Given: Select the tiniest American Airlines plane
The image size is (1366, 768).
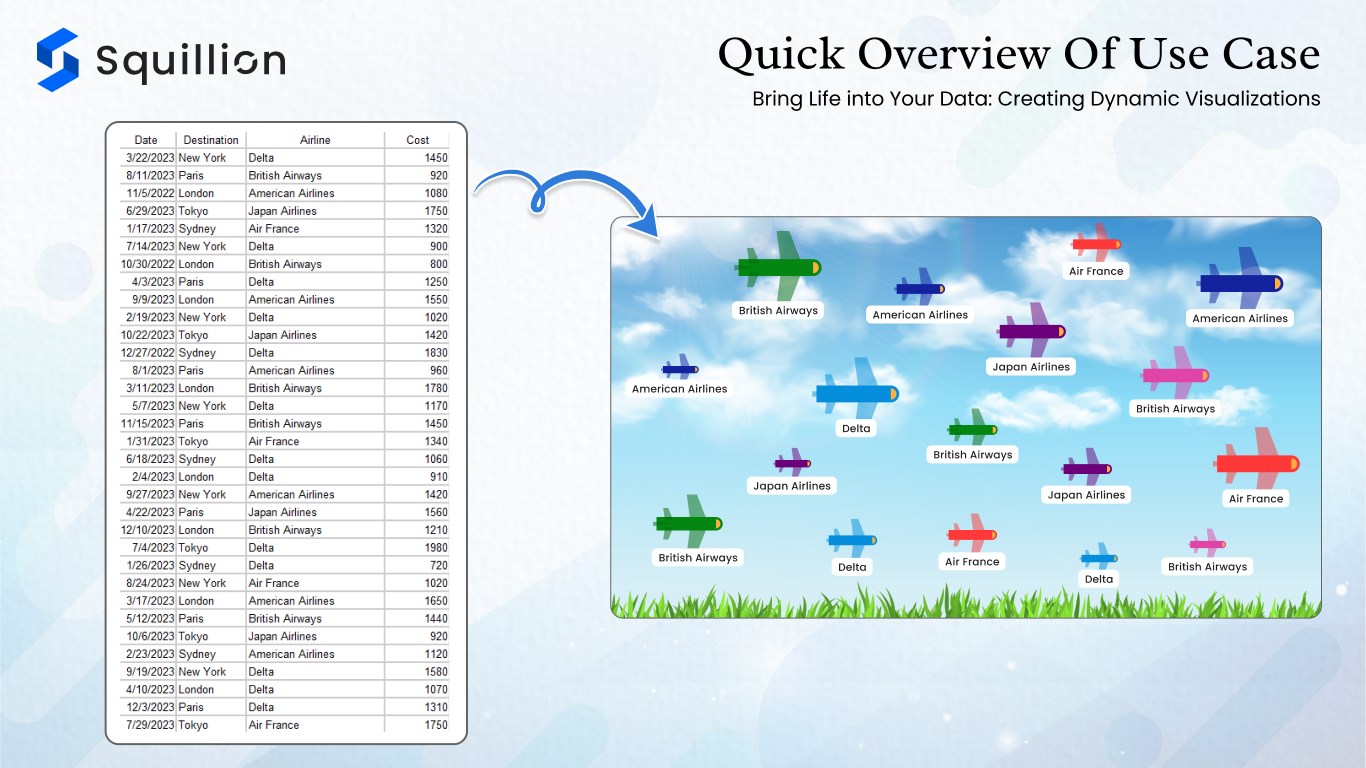Looking at the screenshot, I should [680, 368].
